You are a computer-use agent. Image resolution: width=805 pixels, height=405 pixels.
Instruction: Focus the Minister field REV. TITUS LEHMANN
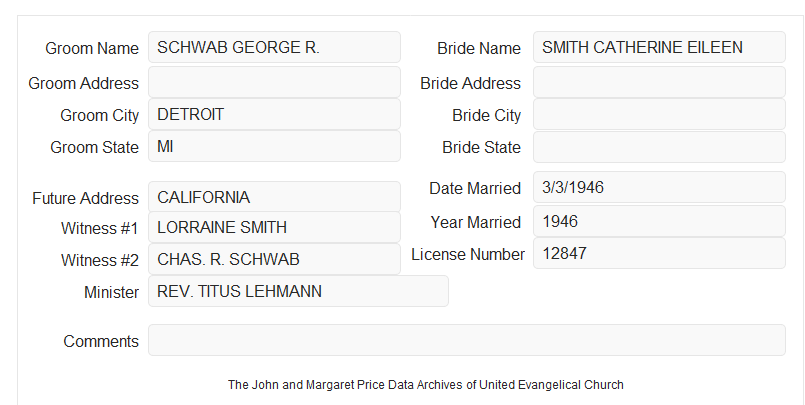pos(298,291)
